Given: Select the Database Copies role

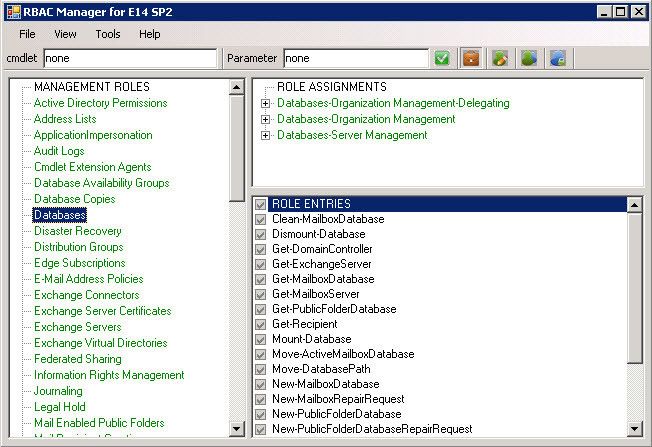Looking at the screenshot, I should pos(74,199).
